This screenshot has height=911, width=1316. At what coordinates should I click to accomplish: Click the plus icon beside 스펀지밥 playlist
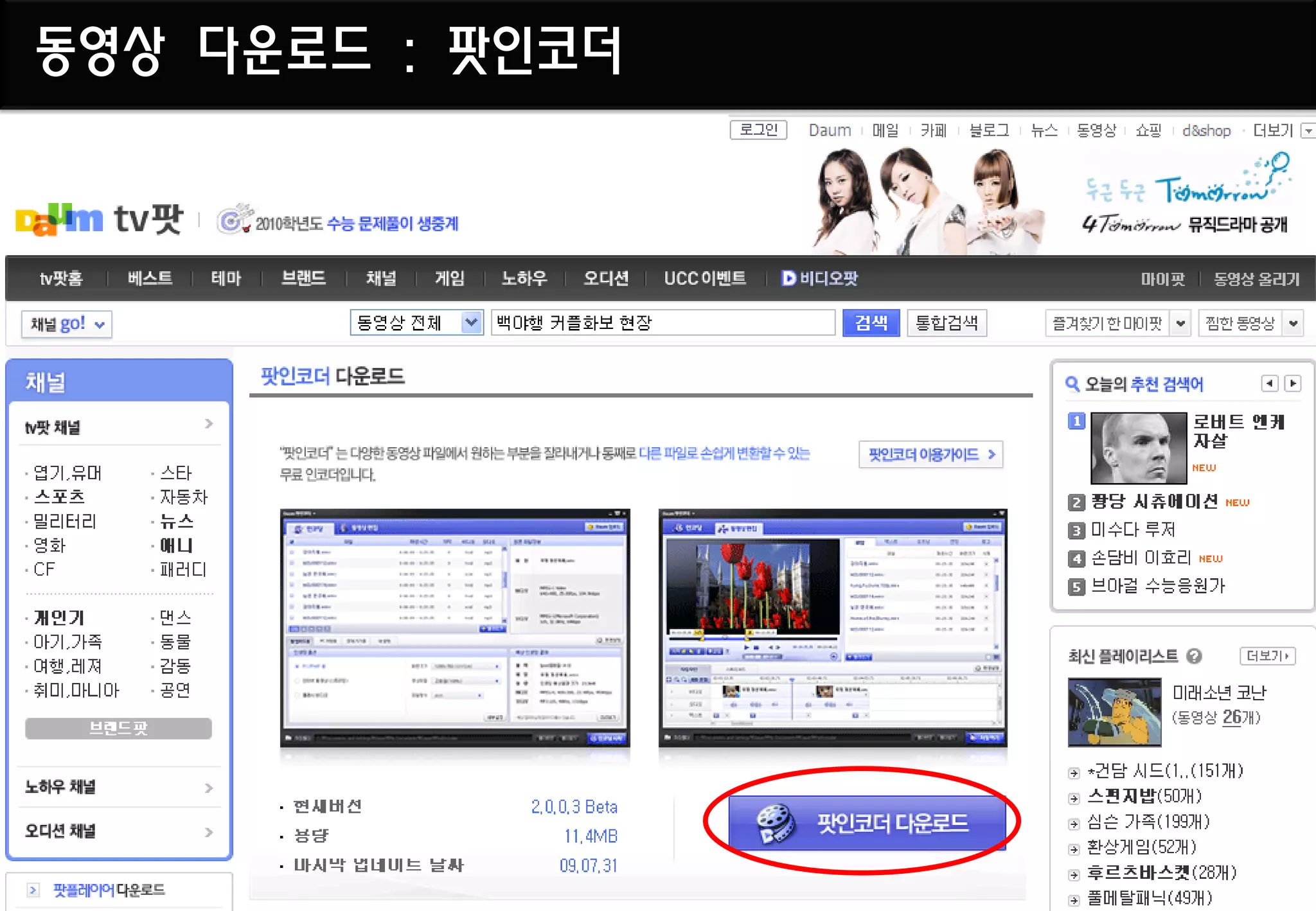pos(1074,799)
